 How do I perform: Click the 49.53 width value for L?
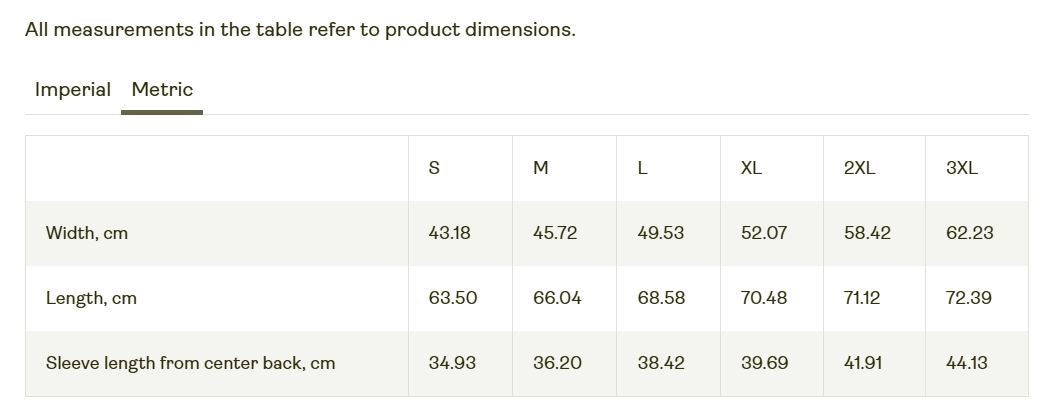pos(661,233)
